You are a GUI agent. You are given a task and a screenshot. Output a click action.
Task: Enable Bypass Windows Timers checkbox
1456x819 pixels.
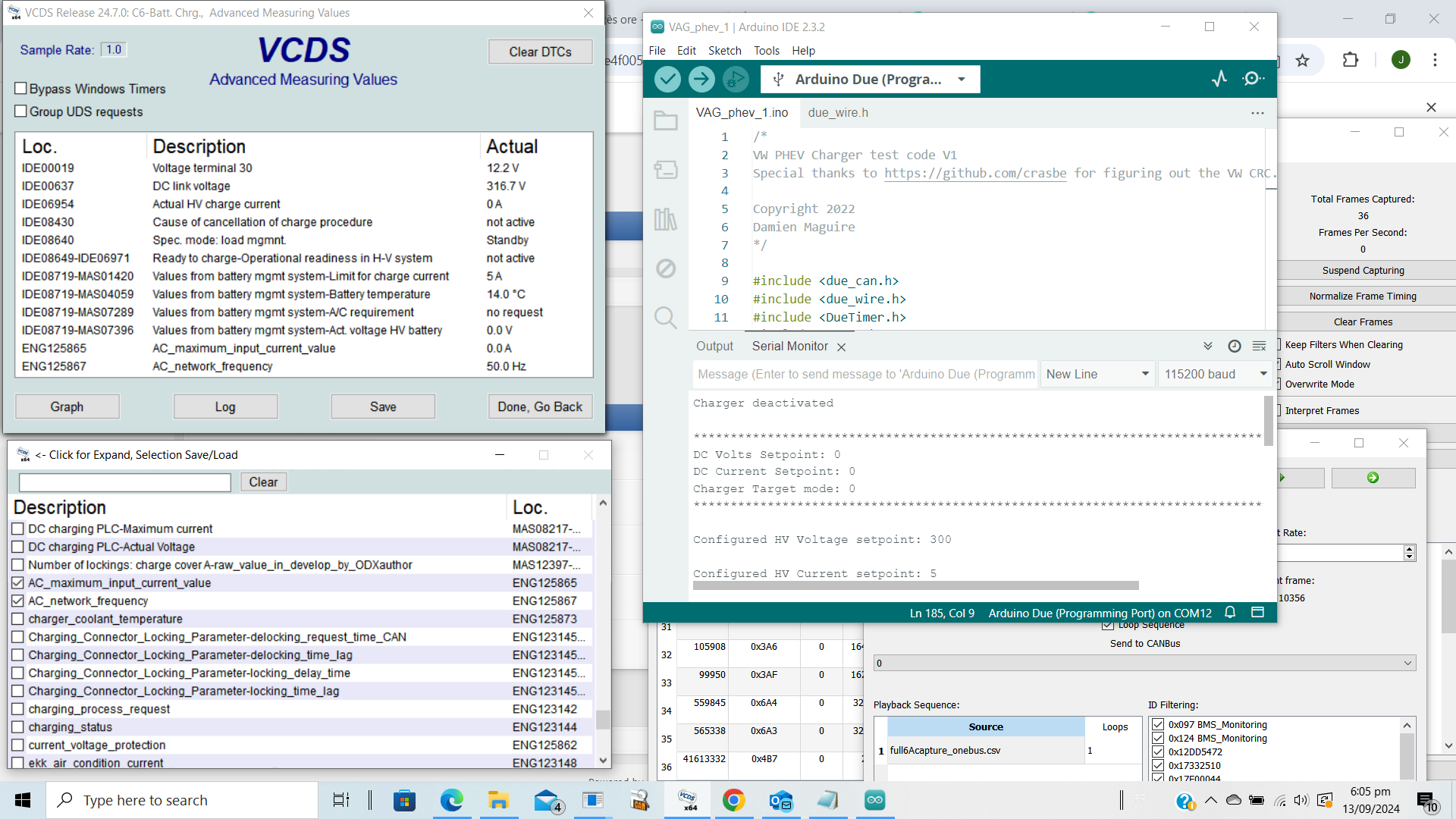(x=21, y=89)
